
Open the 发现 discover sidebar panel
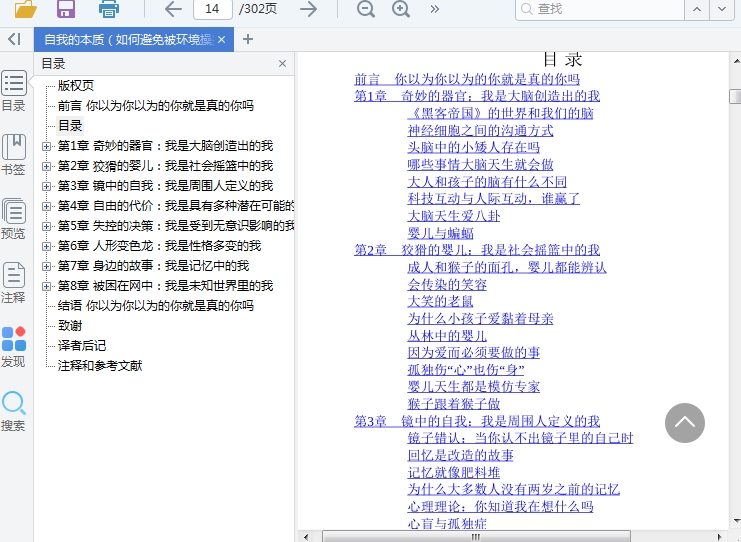[14, 347]
